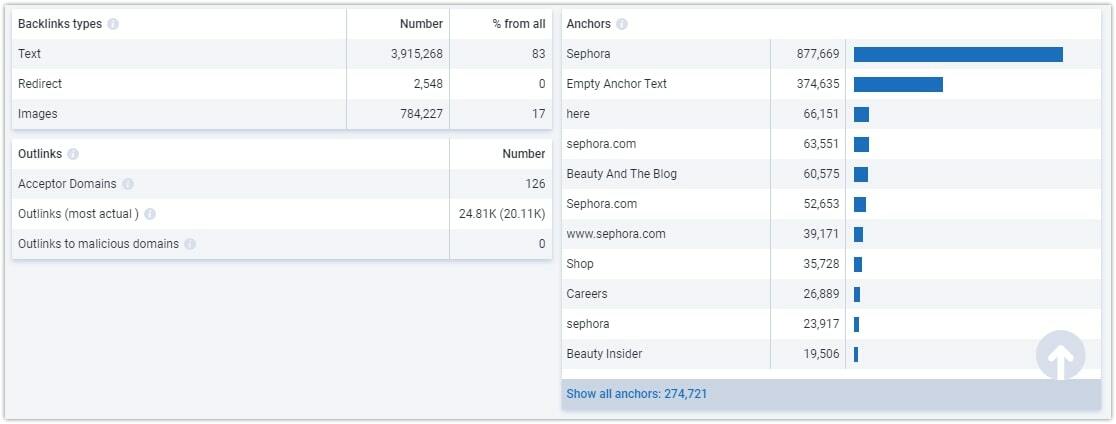Click the Careers anchor entry

(587, 294)
